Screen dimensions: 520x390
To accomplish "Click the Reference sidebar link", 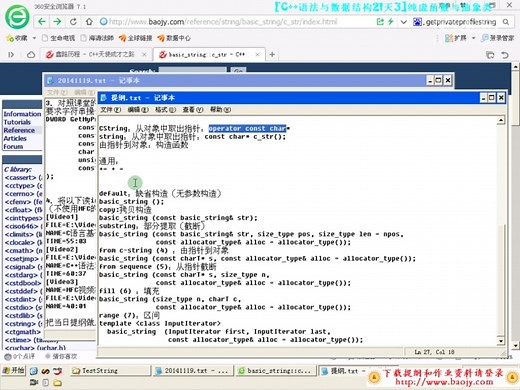I will pos(19,130).
